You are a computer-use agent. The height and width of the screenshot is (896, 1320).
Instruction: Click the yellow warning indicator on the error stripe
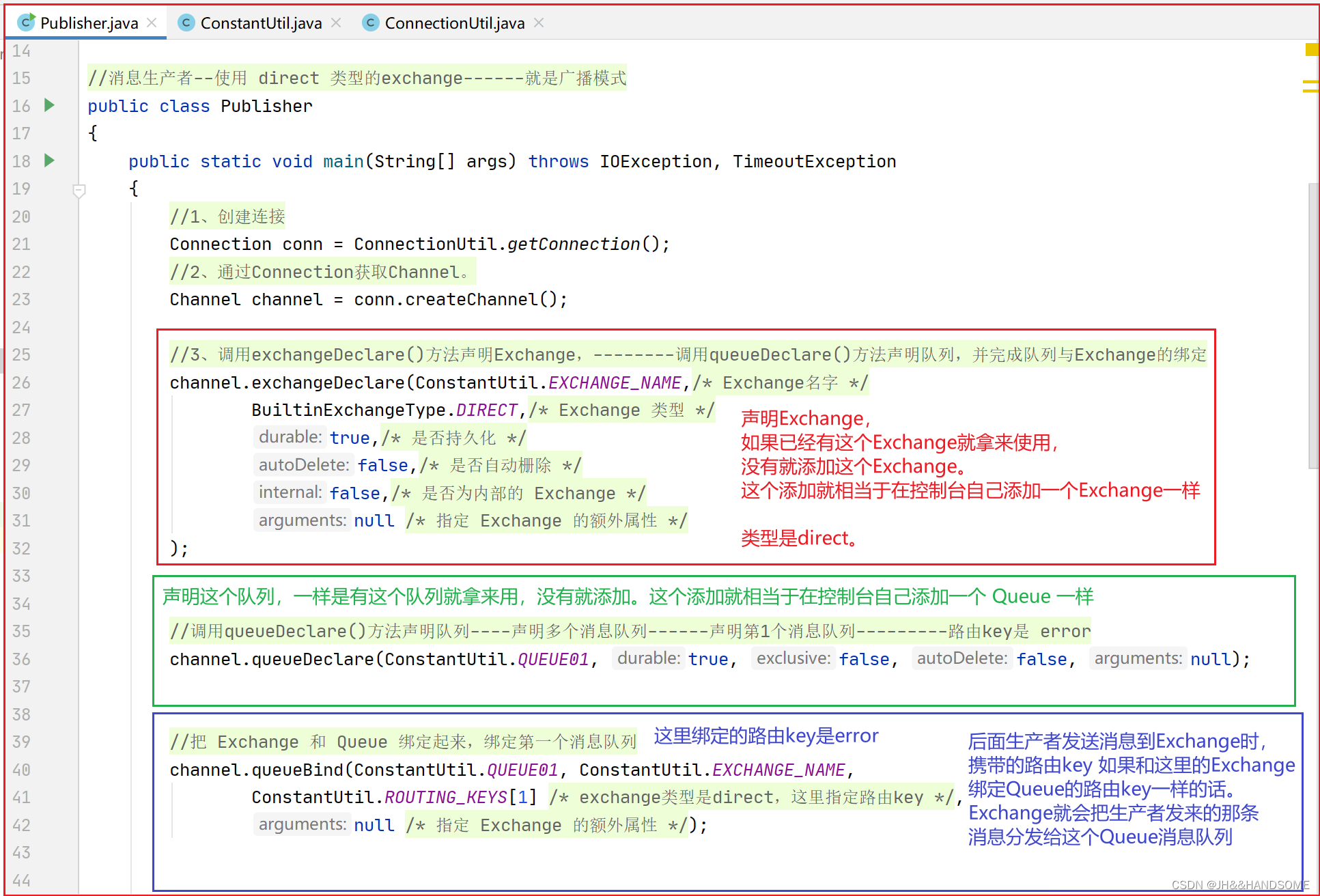(1312, 49)
